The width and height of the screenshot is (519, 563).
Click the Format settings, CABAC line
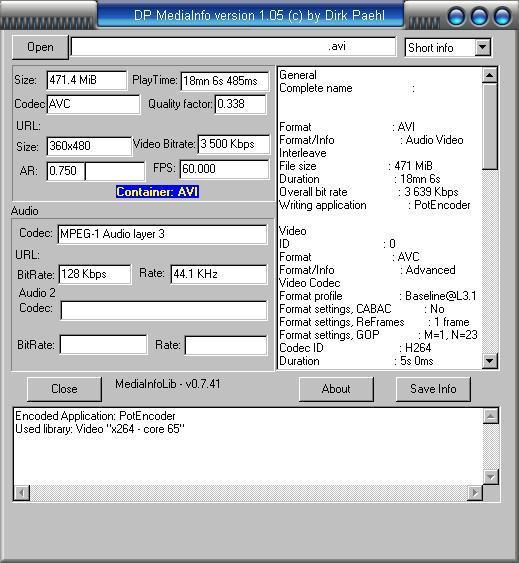coord(362,309)
